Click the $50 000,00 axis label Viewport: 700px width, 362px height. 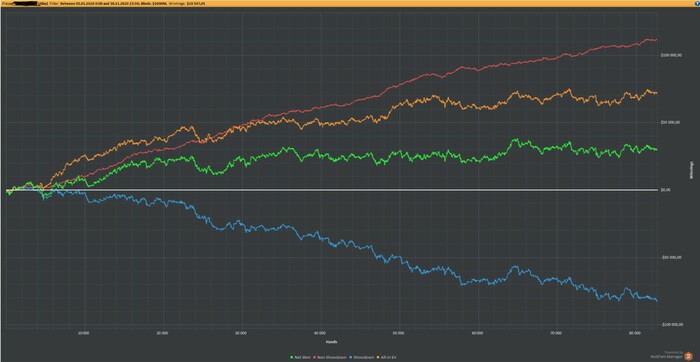click(x=670, y=122)
